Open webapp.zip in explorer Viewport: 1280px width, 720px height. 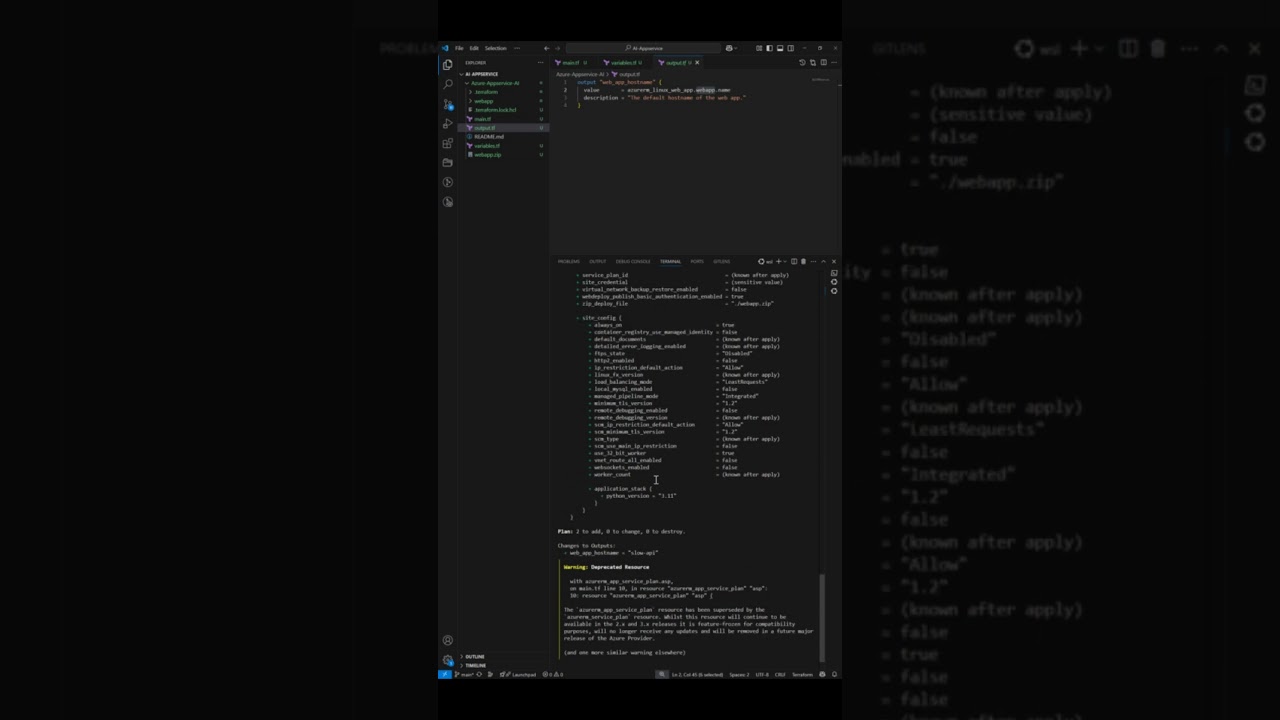[503, 155]
